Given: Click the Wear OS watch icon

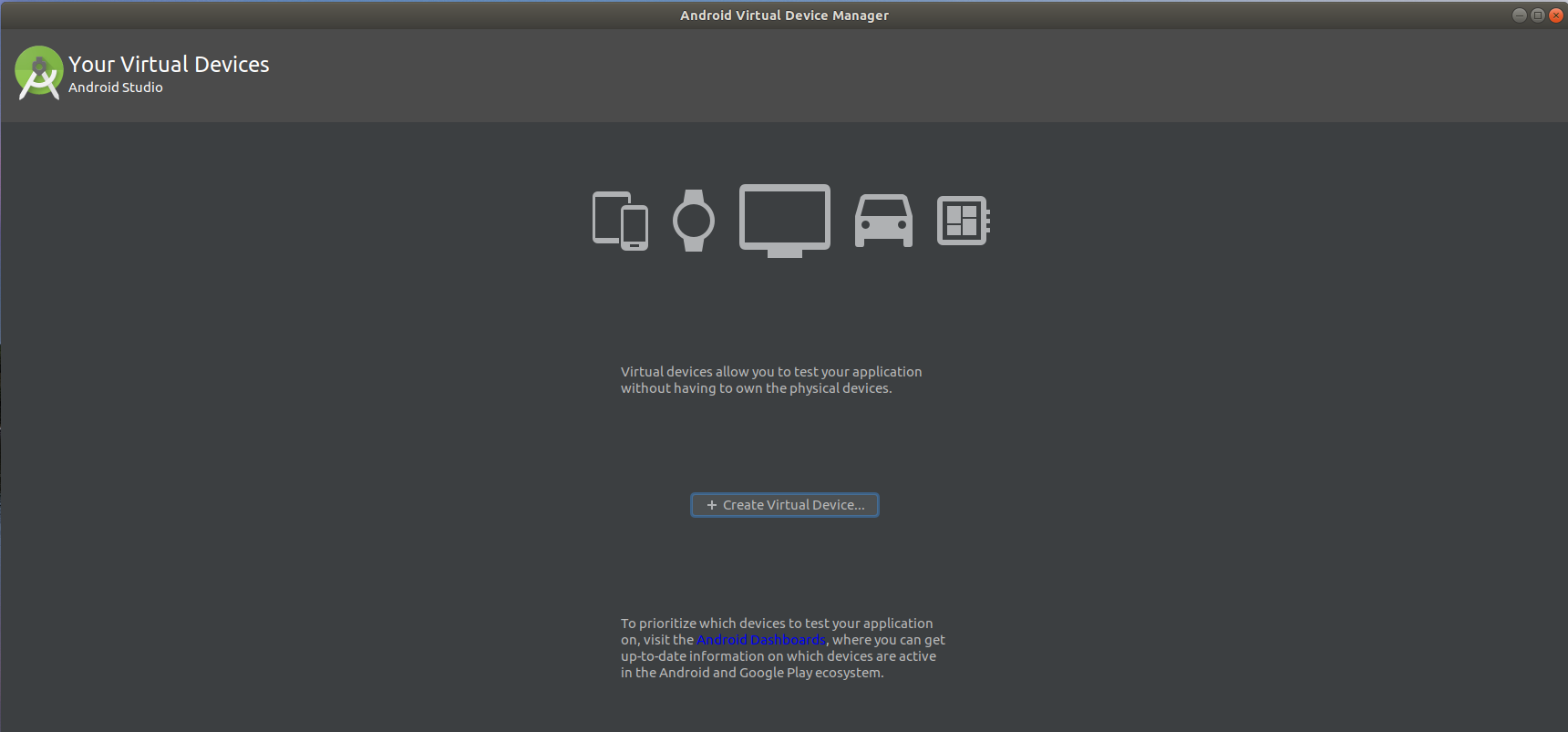Looking at the screenshot, I should (x=694, y=221).
